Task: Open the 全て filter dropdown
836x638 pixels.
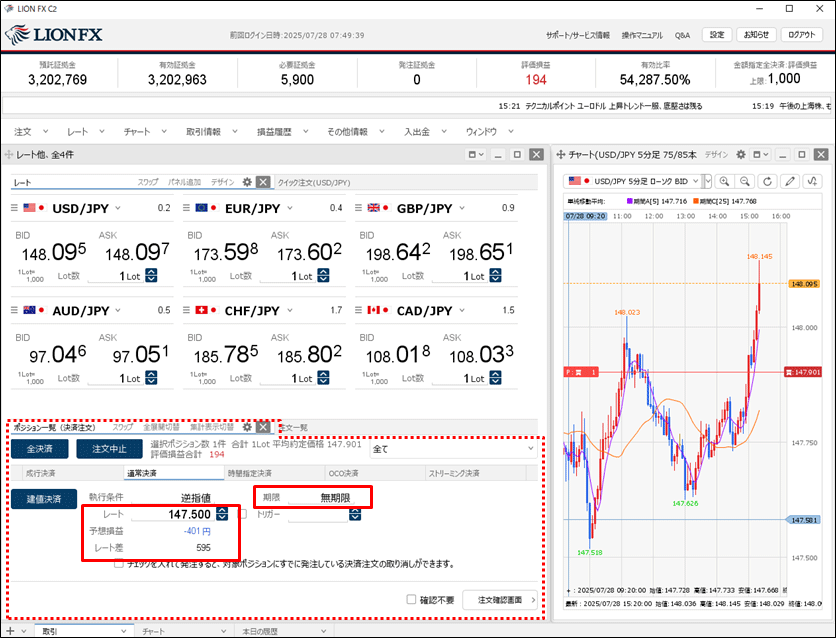Action: click(x=453, y=449)
